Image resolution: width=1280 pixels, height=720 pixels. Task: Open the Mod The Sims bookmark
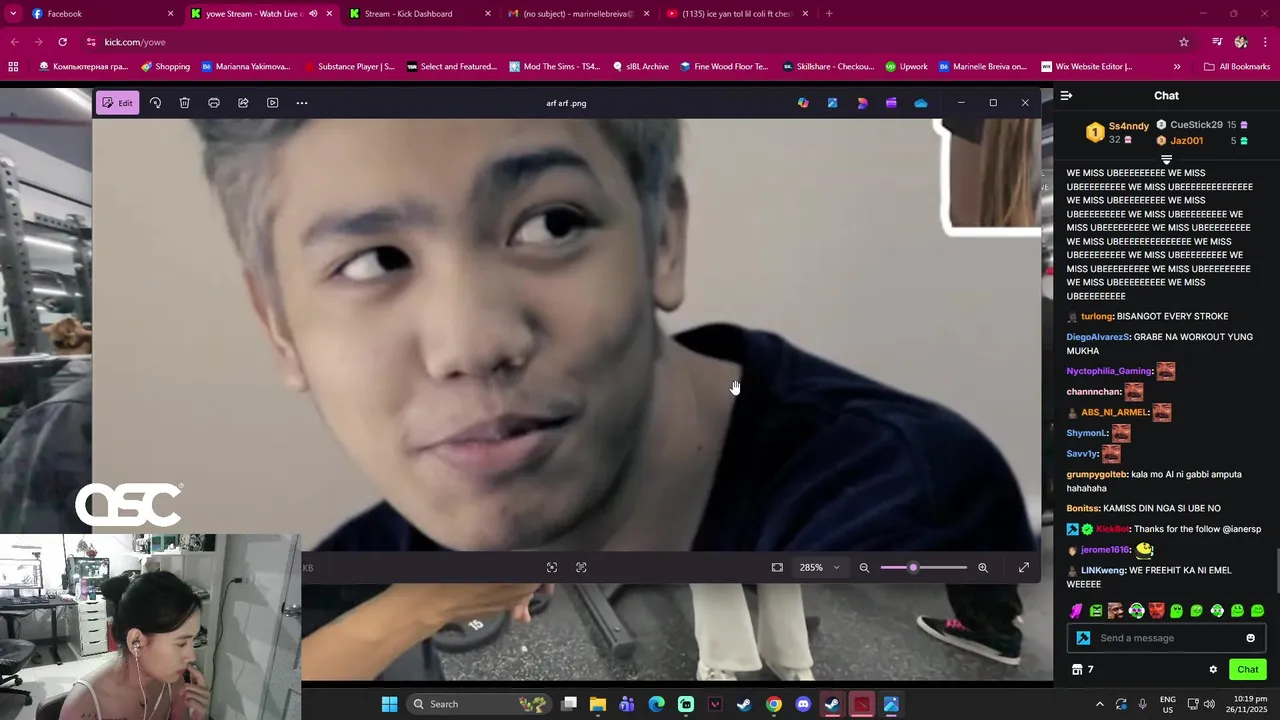click(555, 67)
